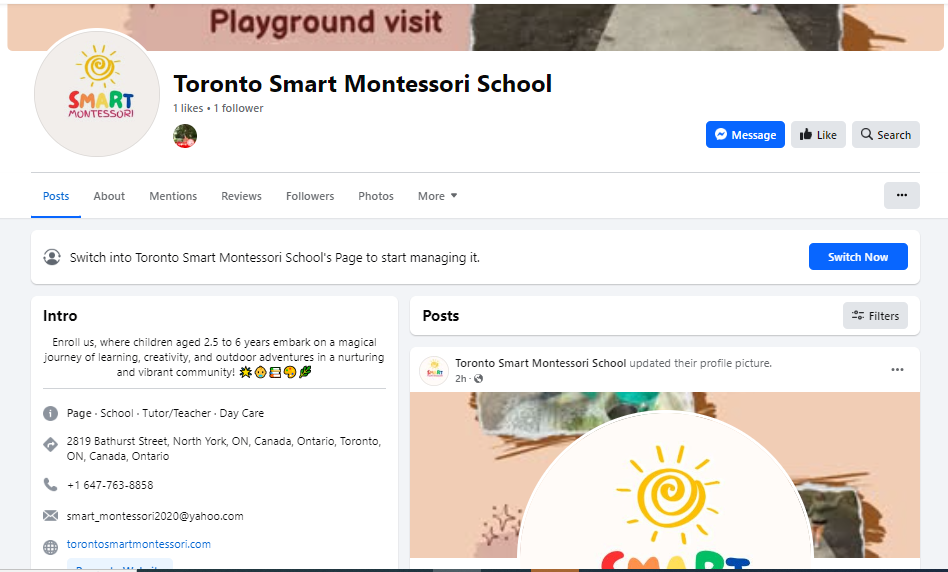The width and height of the screenshot is (948, 572).
Task: Click the Toronto Smart Montessori School post author name
Action: click(x=541, y=363)
